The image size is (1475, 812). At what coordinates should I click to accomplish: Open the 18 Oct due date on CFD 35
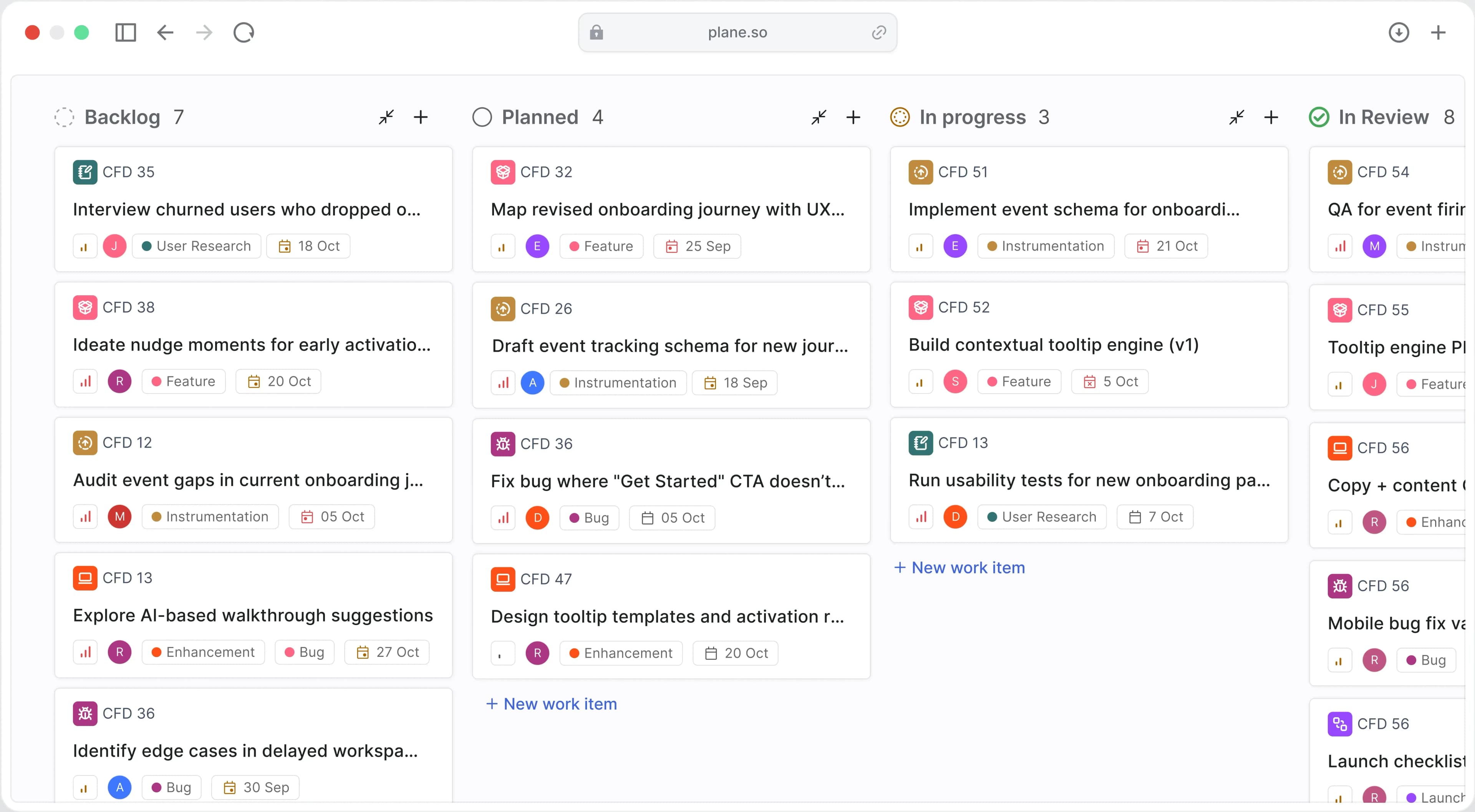(x=309, y=246)
